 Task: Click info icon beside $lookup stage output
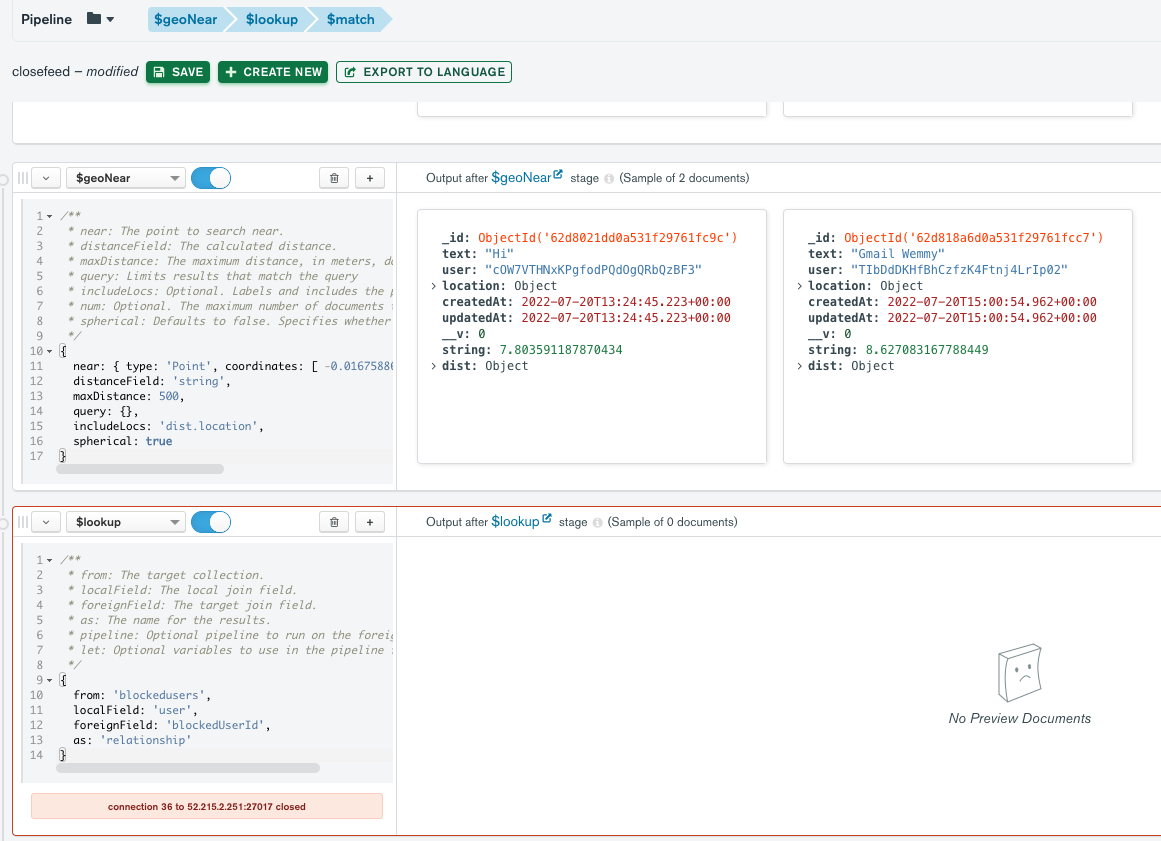point(598,523)
